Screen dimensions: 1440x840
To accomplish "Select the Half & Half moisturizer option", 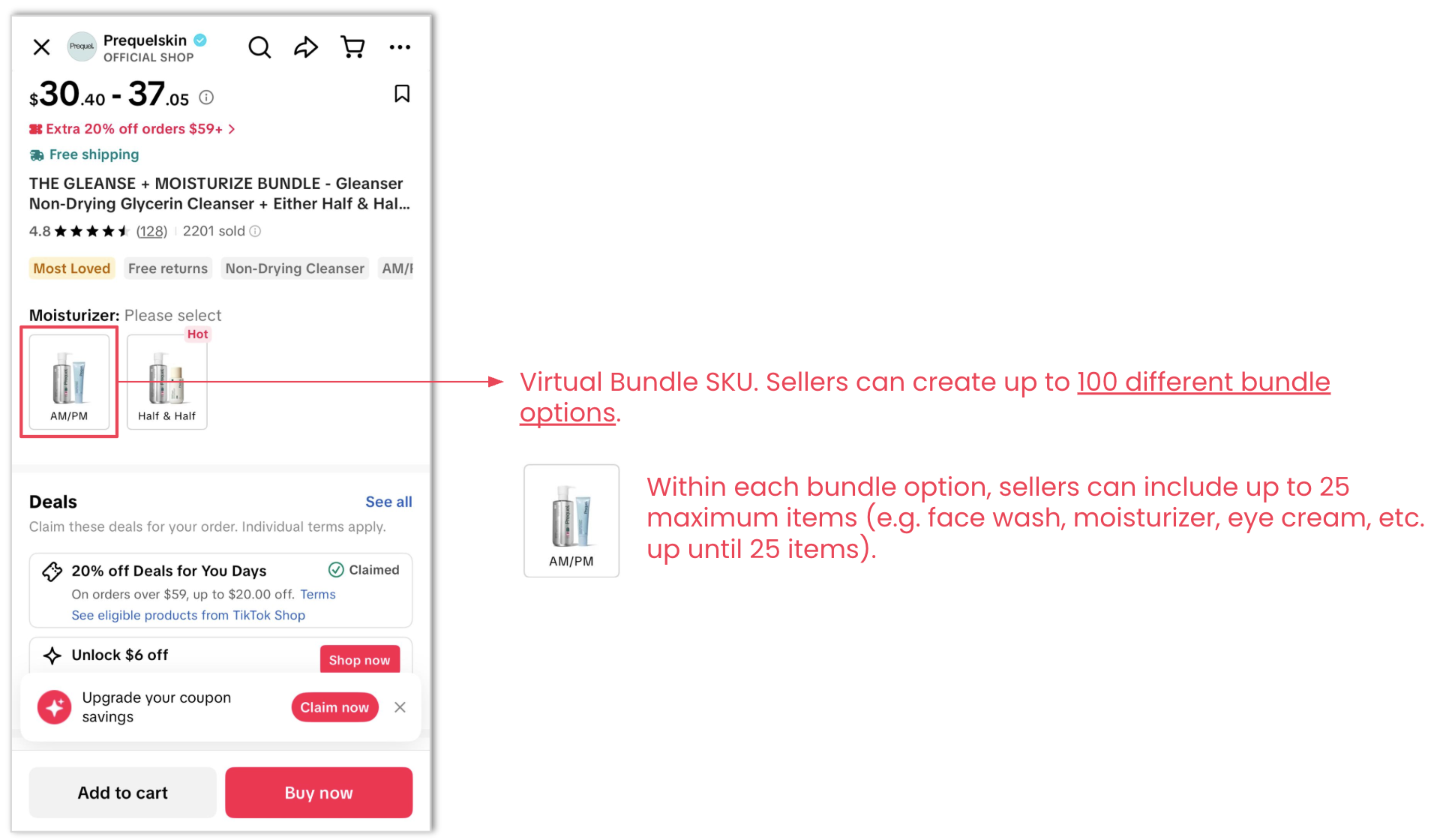I will point(166,382).
